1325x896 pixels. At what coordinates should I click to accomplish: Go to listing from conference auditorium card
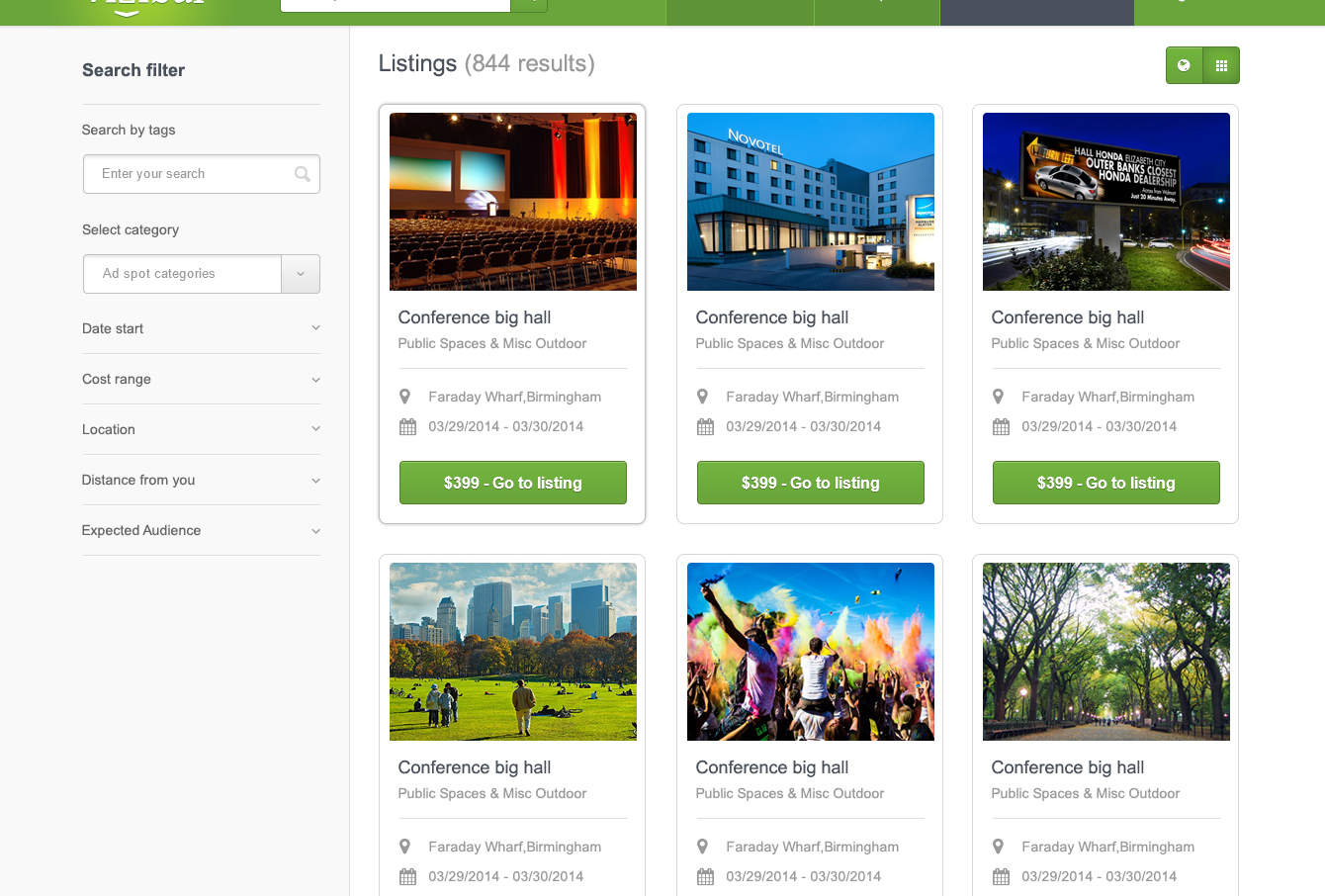tap(513, 483)
